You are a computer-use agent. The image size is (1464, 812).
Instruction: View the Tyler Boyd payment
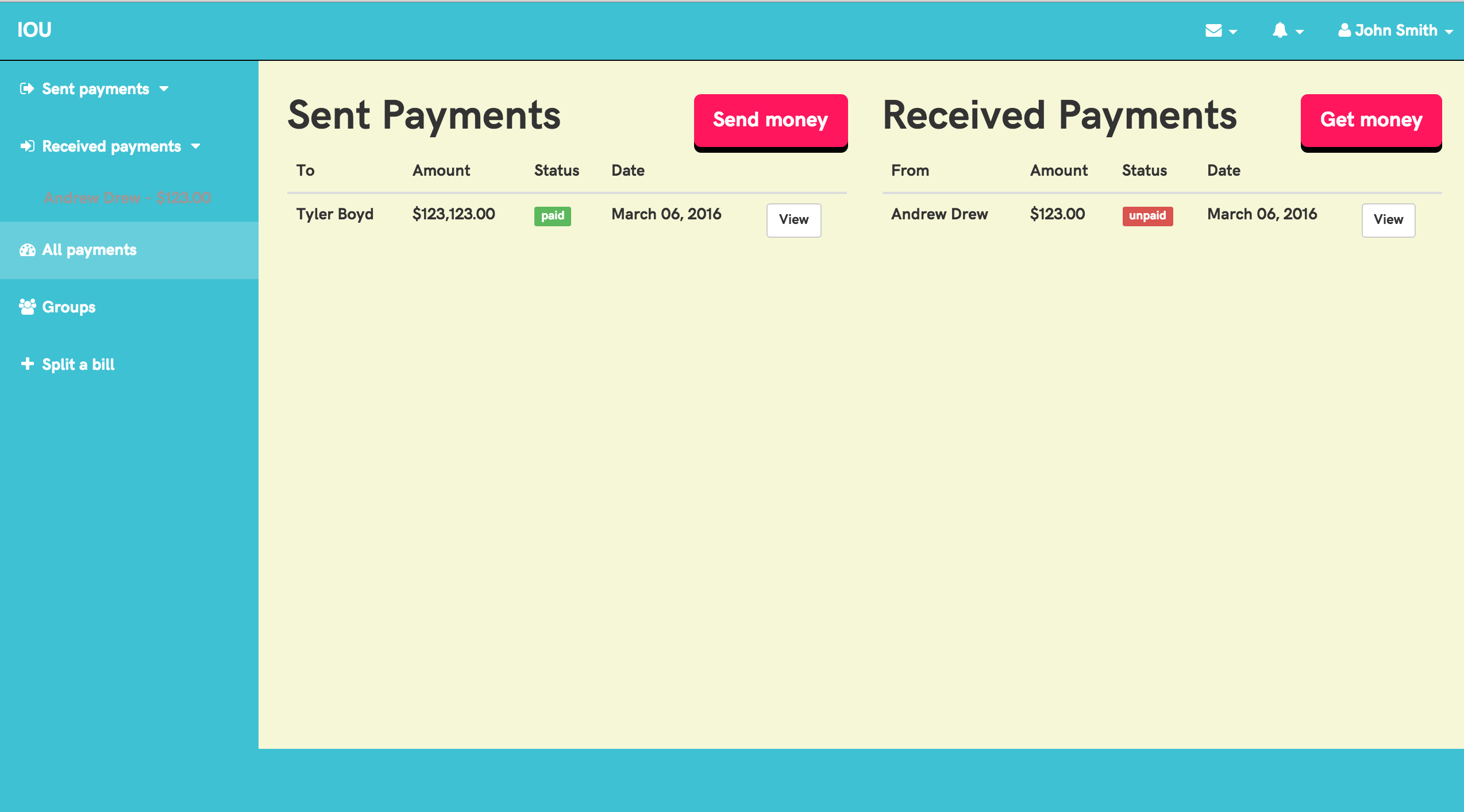793,219
